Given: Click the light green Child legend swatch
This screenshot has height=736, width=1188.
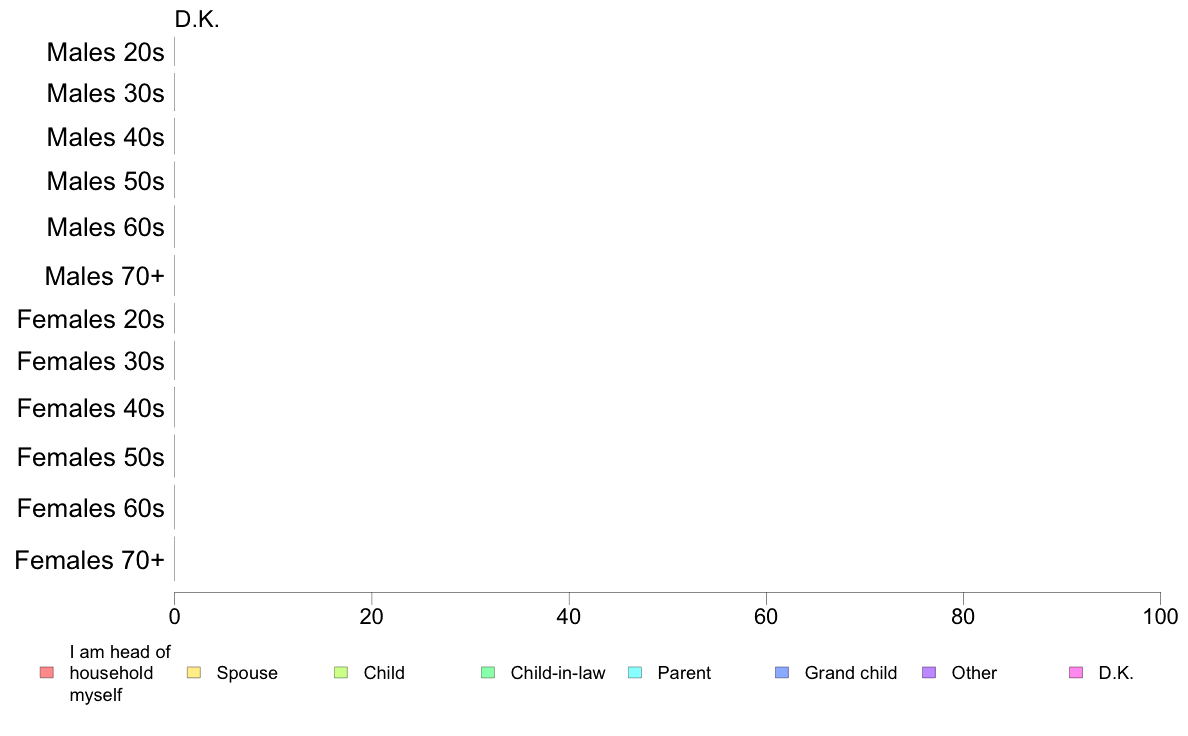Looking at the screenshot, I should (341, 673).
